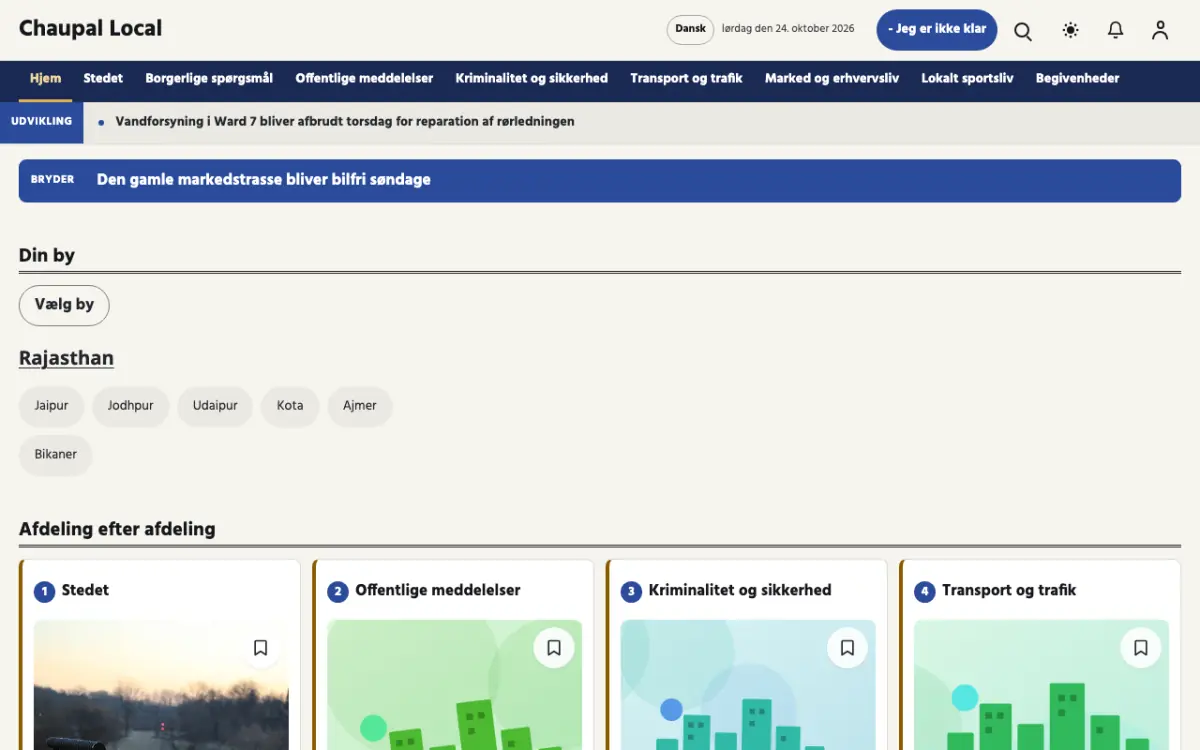Open Offentlige meddelelser section card heading
Image resolution: width=1200 pixels, height=750 pixels.
(x=438, y=591)
